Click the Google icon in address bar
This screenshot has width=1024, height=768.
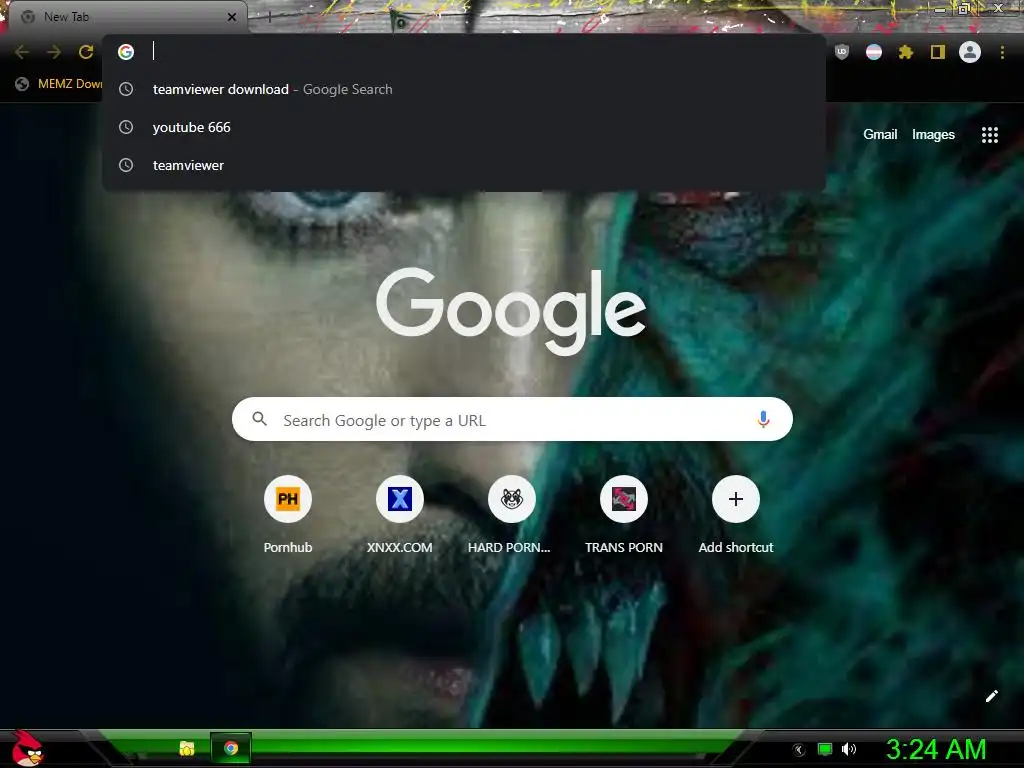[126, 52]
